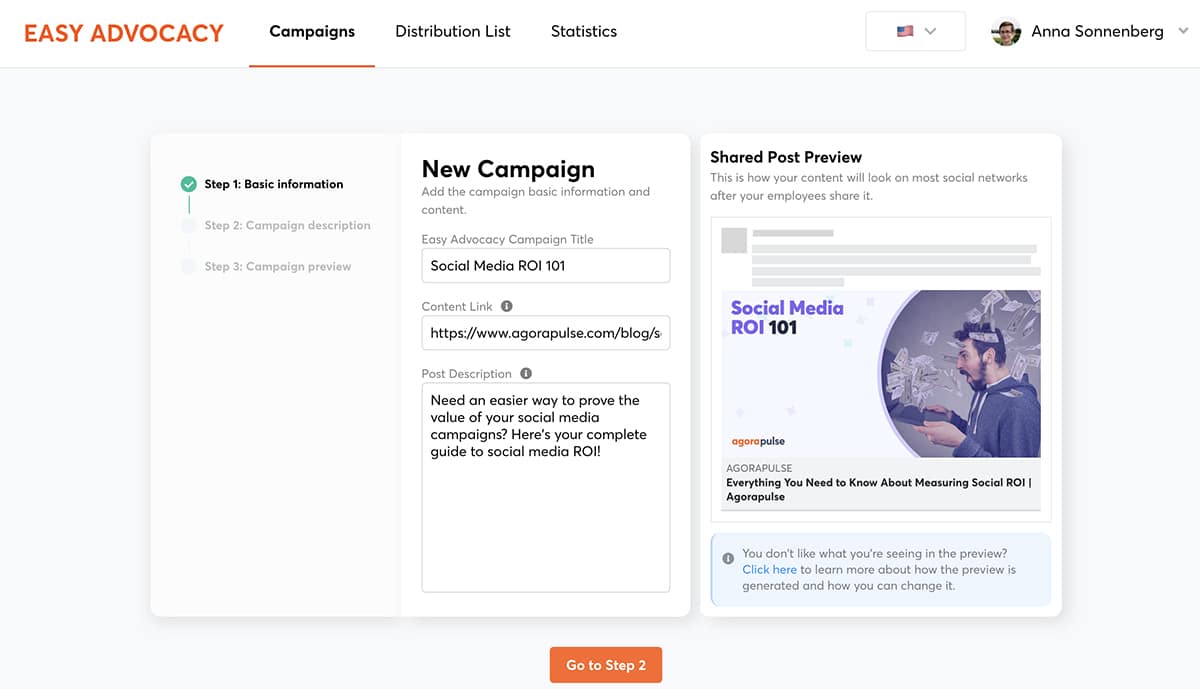Select Step 2: Campaign description
This screenshot has height=689, width=1200.
pos(288,225)
